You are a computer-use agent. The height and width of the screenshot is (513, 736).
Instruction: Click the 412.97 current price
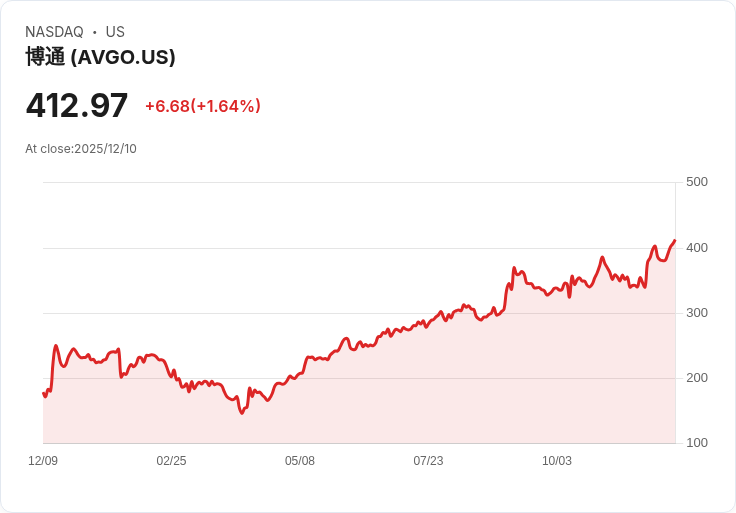(77, 105)
